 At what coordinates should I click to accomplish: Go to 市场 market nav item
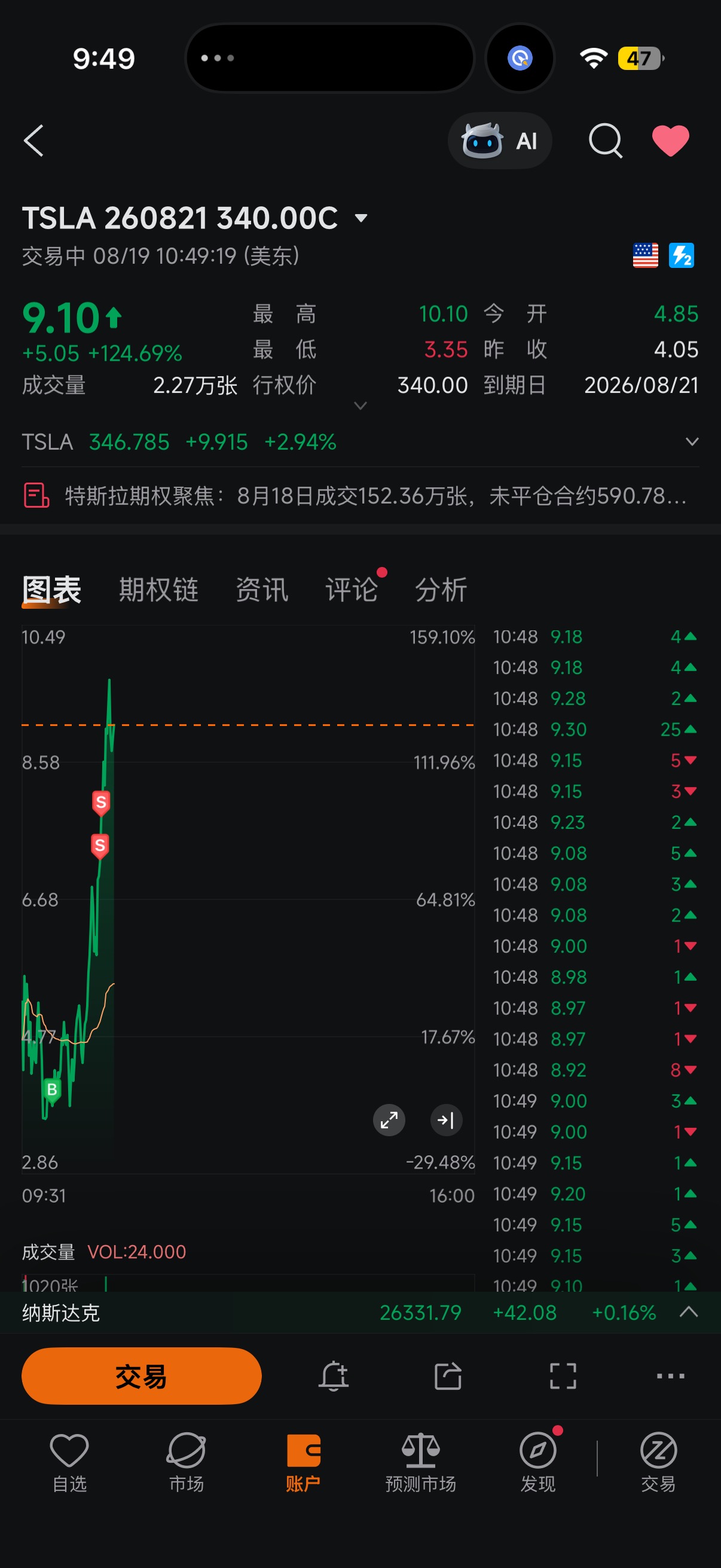click(x=186, y=1462)
